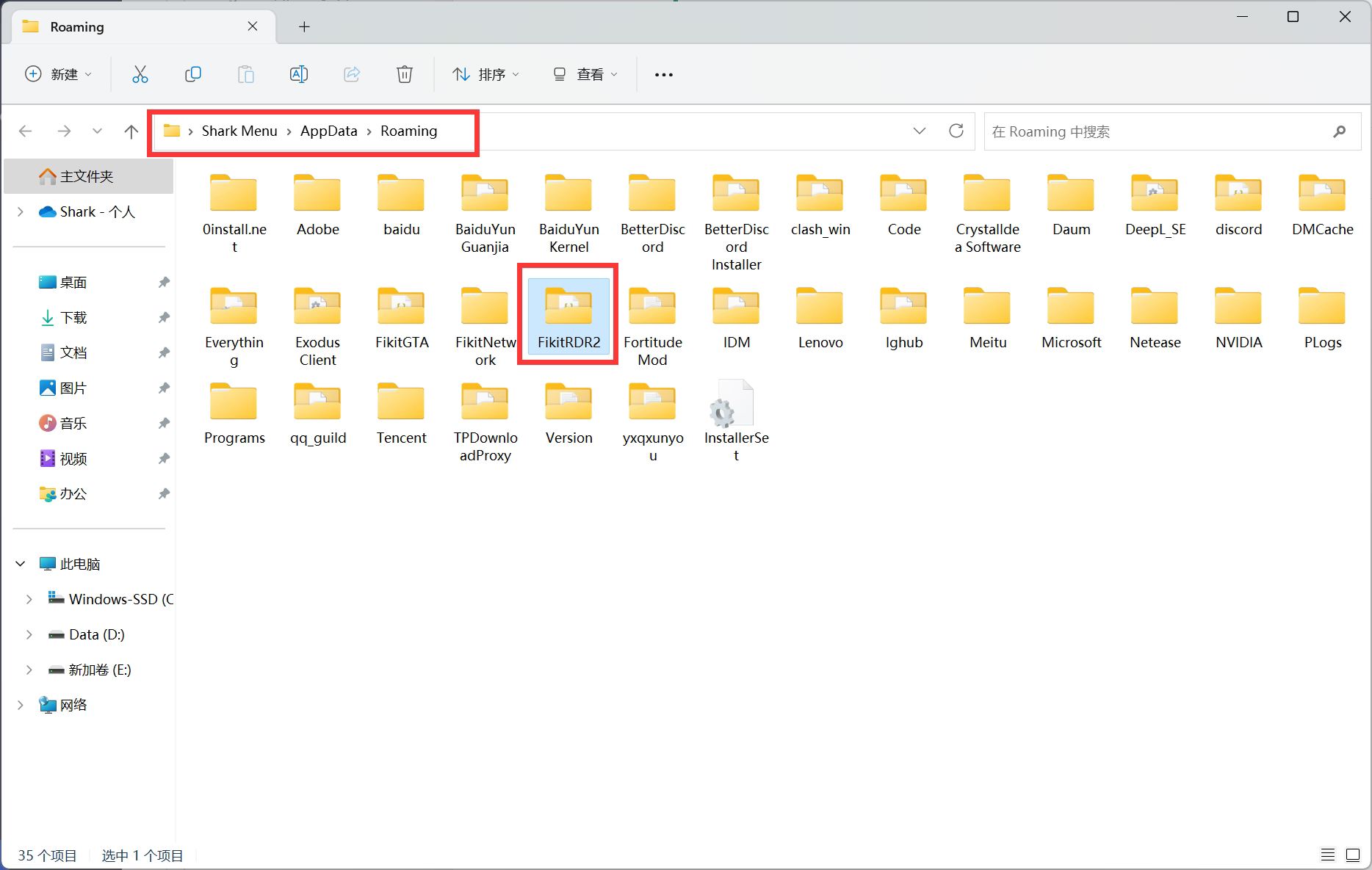Image resolution: width=1372 pixels, height=870 pixels.
Task: Click the 新建 new button
Action: click(x=58, y=74)
